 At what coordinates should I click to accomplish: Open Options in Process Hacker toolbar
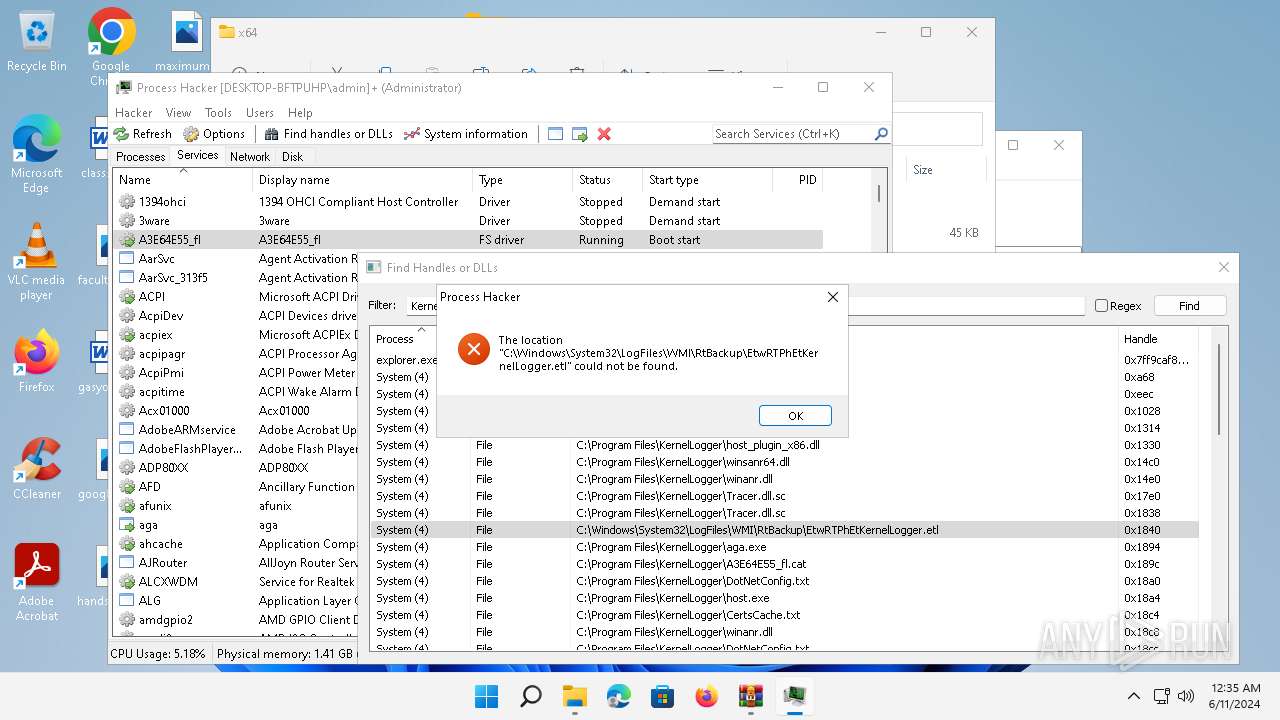(x=214, y=134)
